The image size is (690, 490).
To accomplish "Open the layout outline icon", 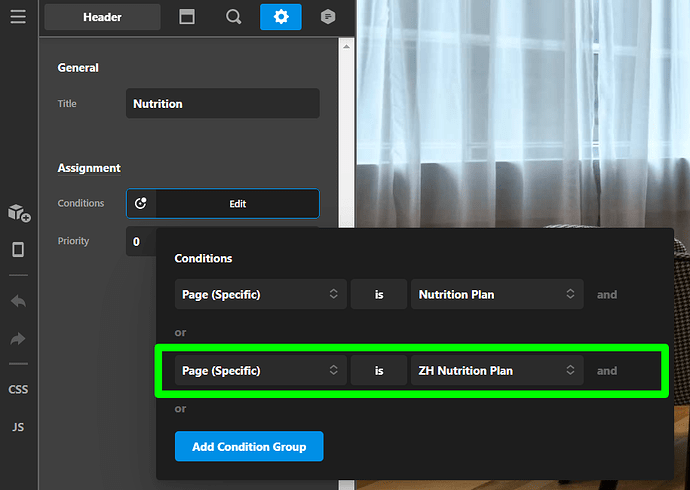I will coord(187,17).
